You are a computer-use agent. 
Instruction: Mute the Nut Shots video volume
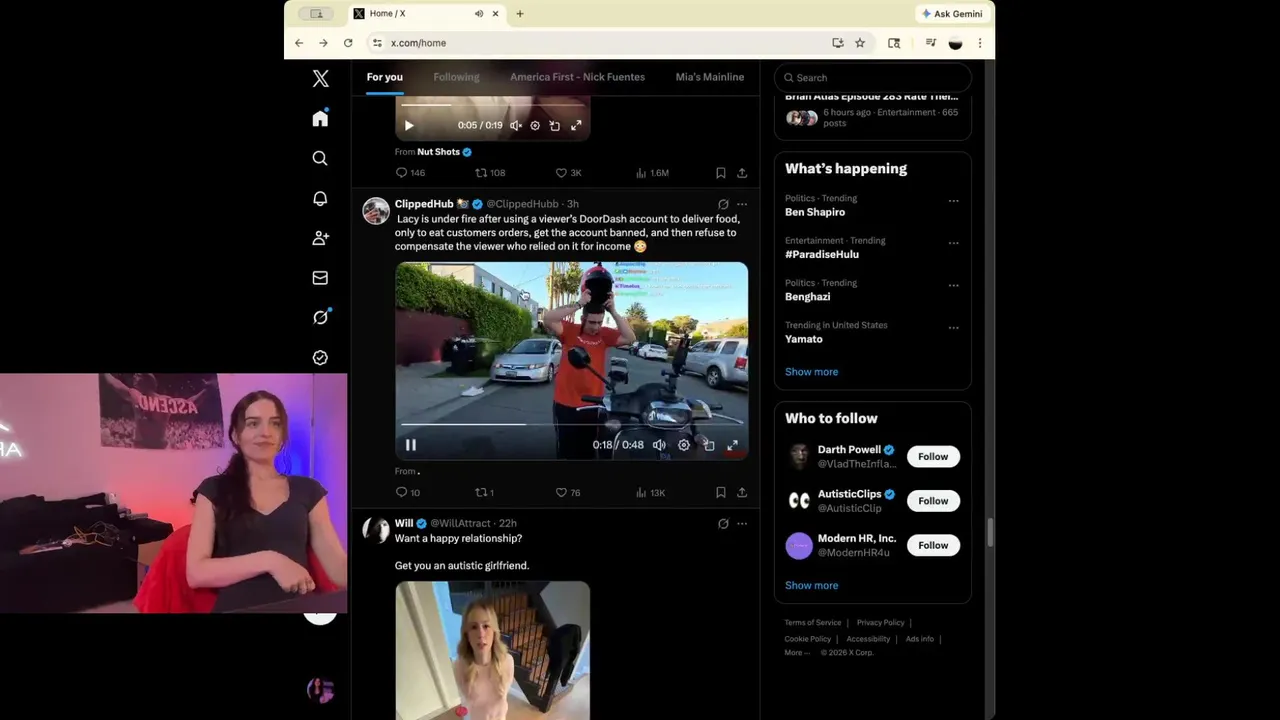click(x=516, y=125)
